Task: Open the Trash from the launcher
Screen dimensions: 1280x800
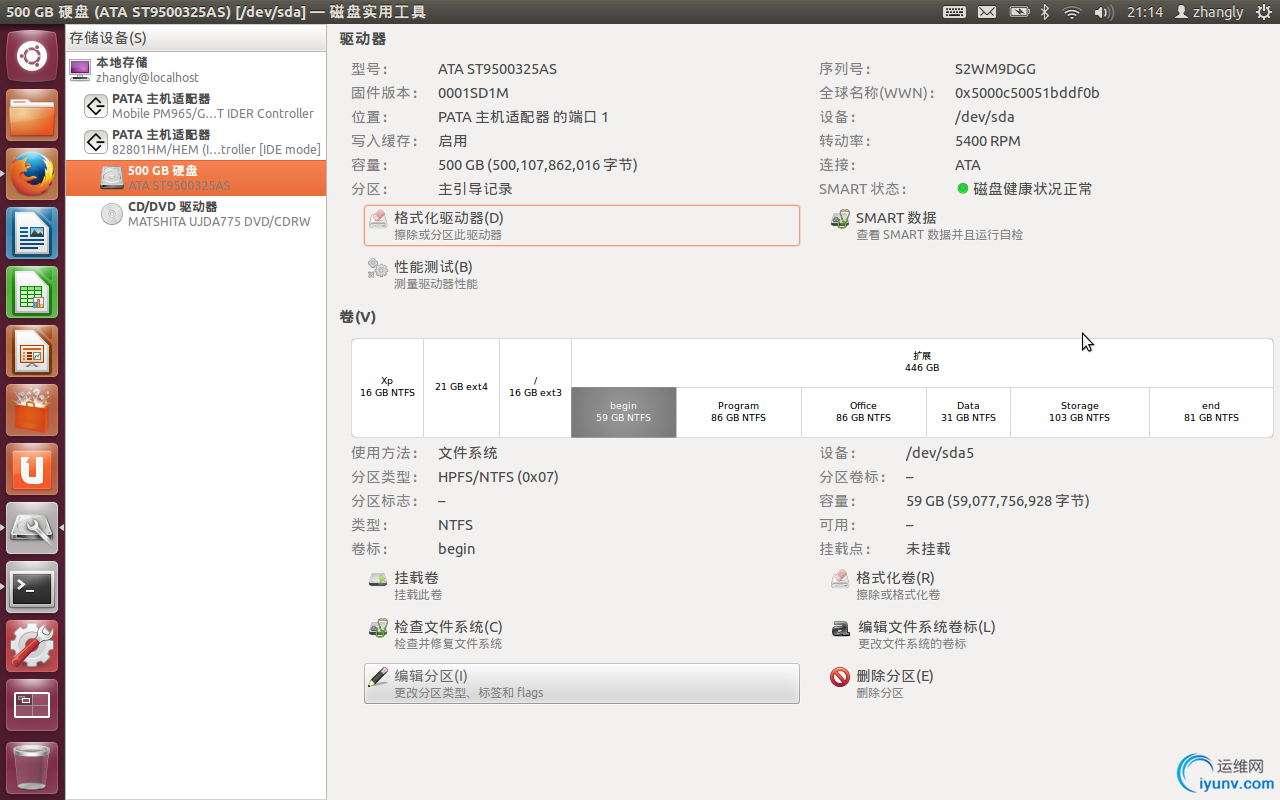Action: coord(32,767)
